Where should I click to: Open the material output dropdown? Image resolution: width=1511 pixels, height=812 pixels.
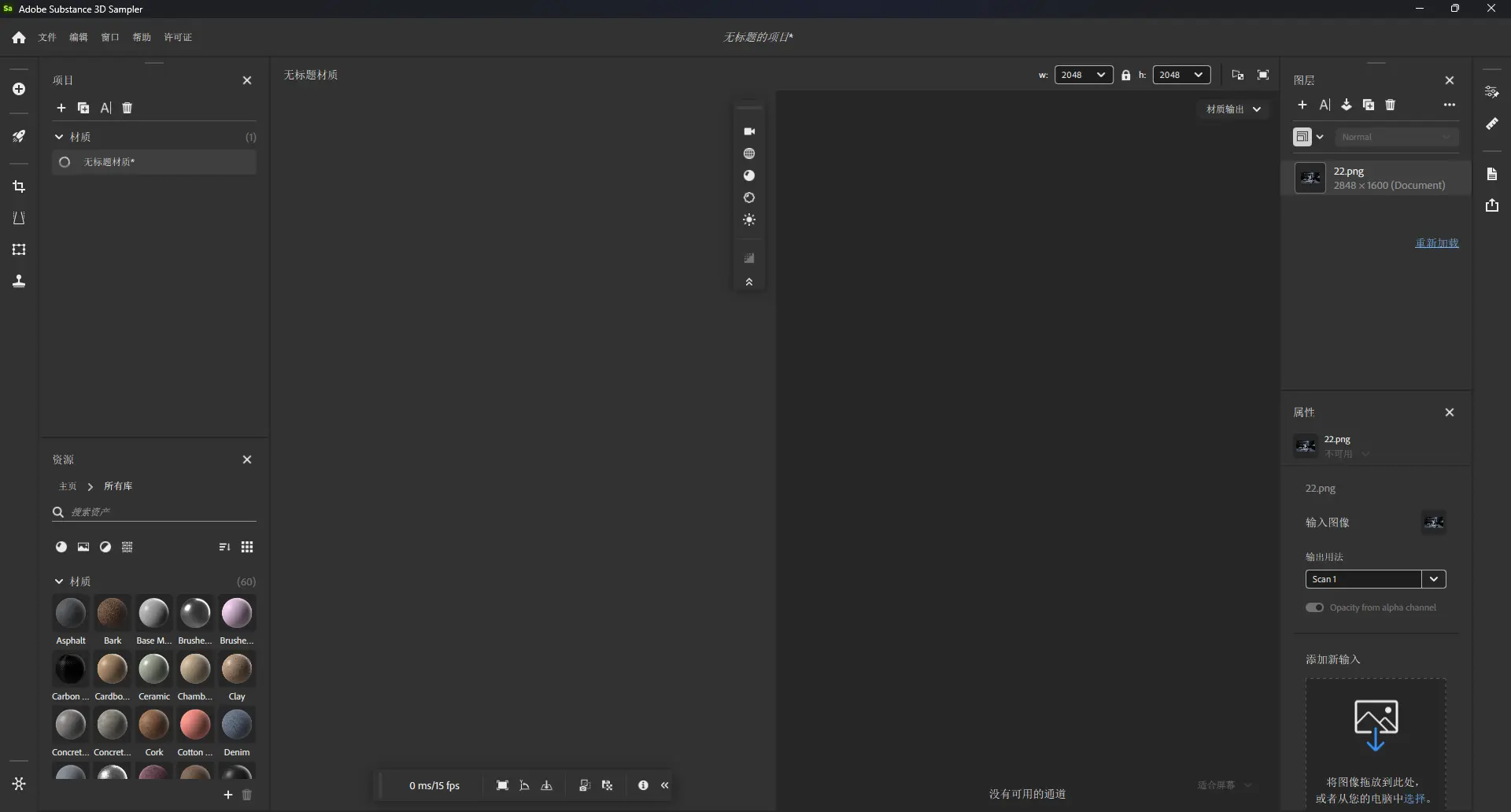pos(1234,109)
